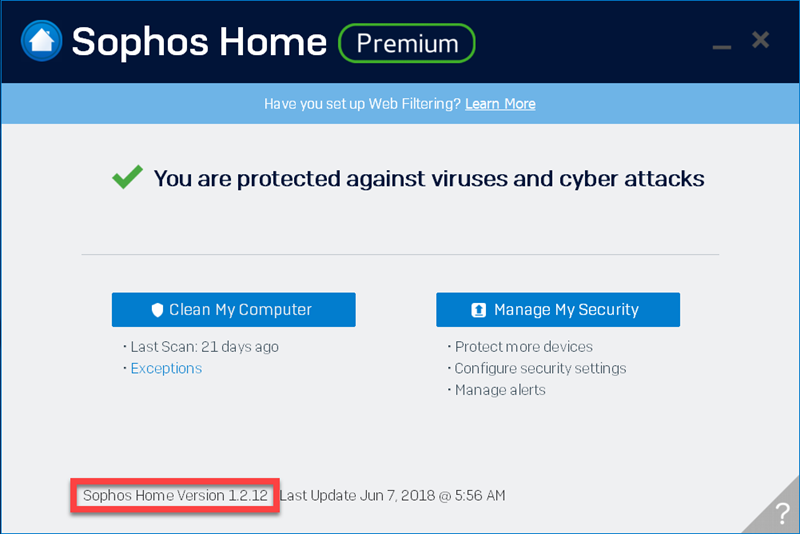Viewport: 800px width, 534px height.
Task: Click the Protect more devices item
Action: [524, 347]
